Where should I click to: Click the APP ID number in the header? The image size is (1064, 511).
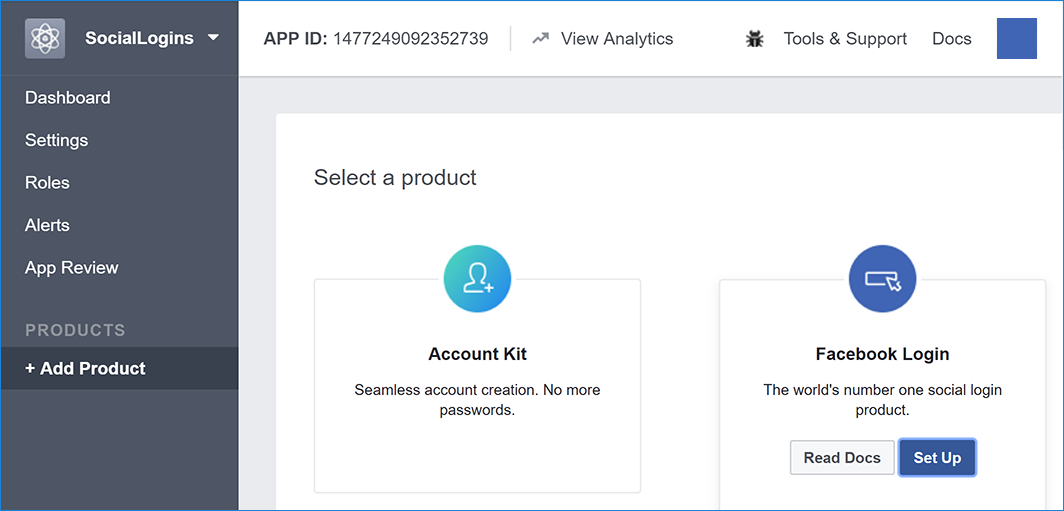click(x=410, y=39)
